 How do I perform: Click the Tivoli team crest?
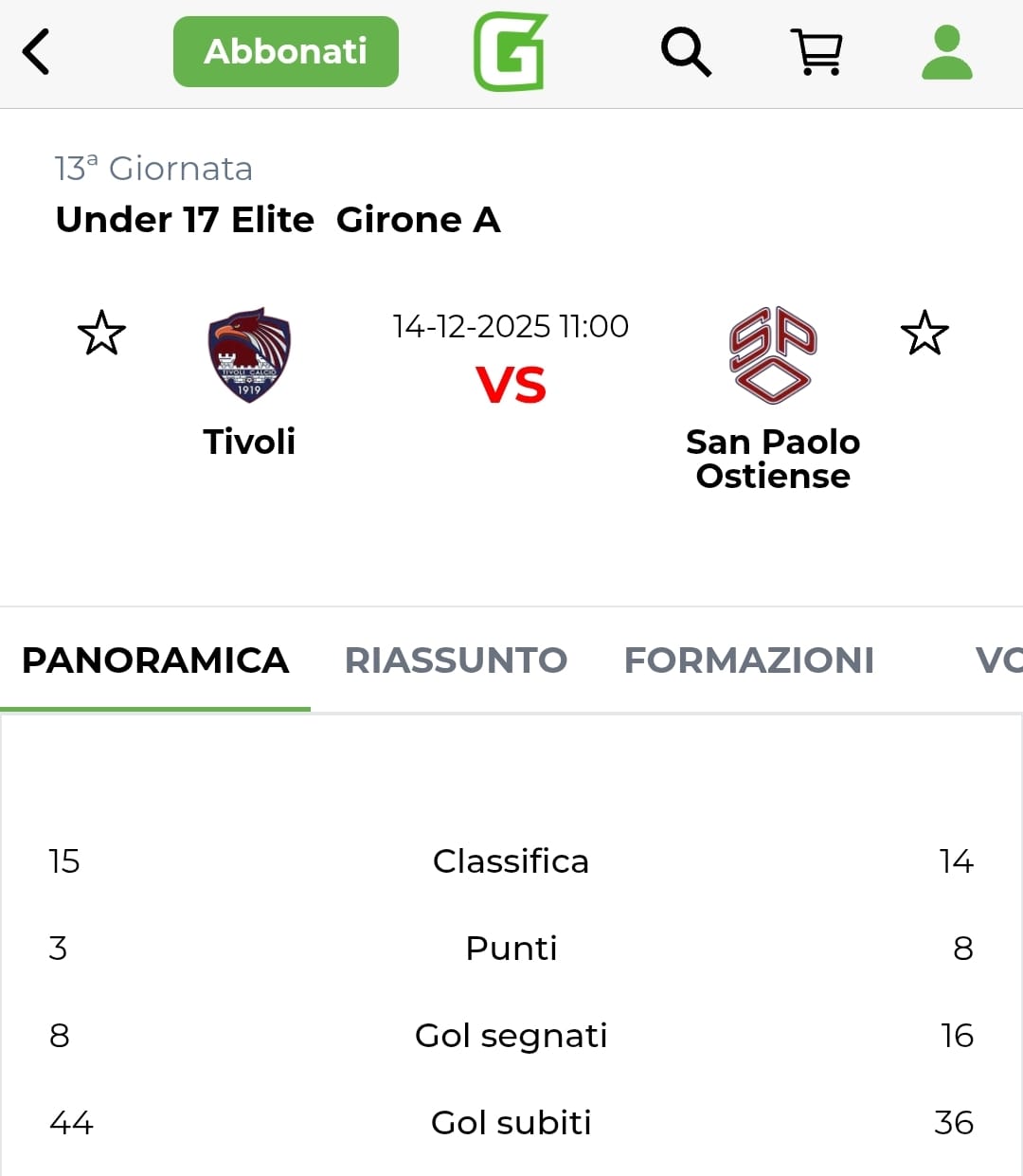click(x=249, y=355)
